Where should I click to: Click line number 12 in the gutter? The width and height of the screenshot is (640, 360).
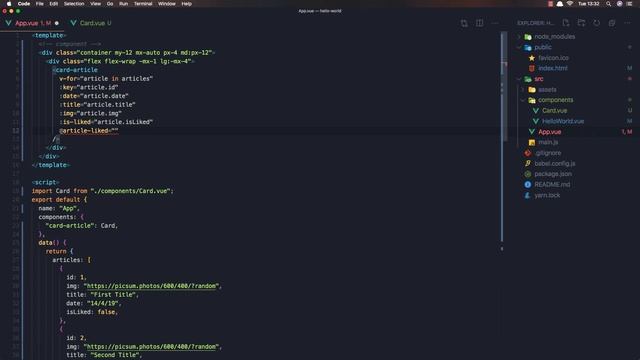point(16,131)
